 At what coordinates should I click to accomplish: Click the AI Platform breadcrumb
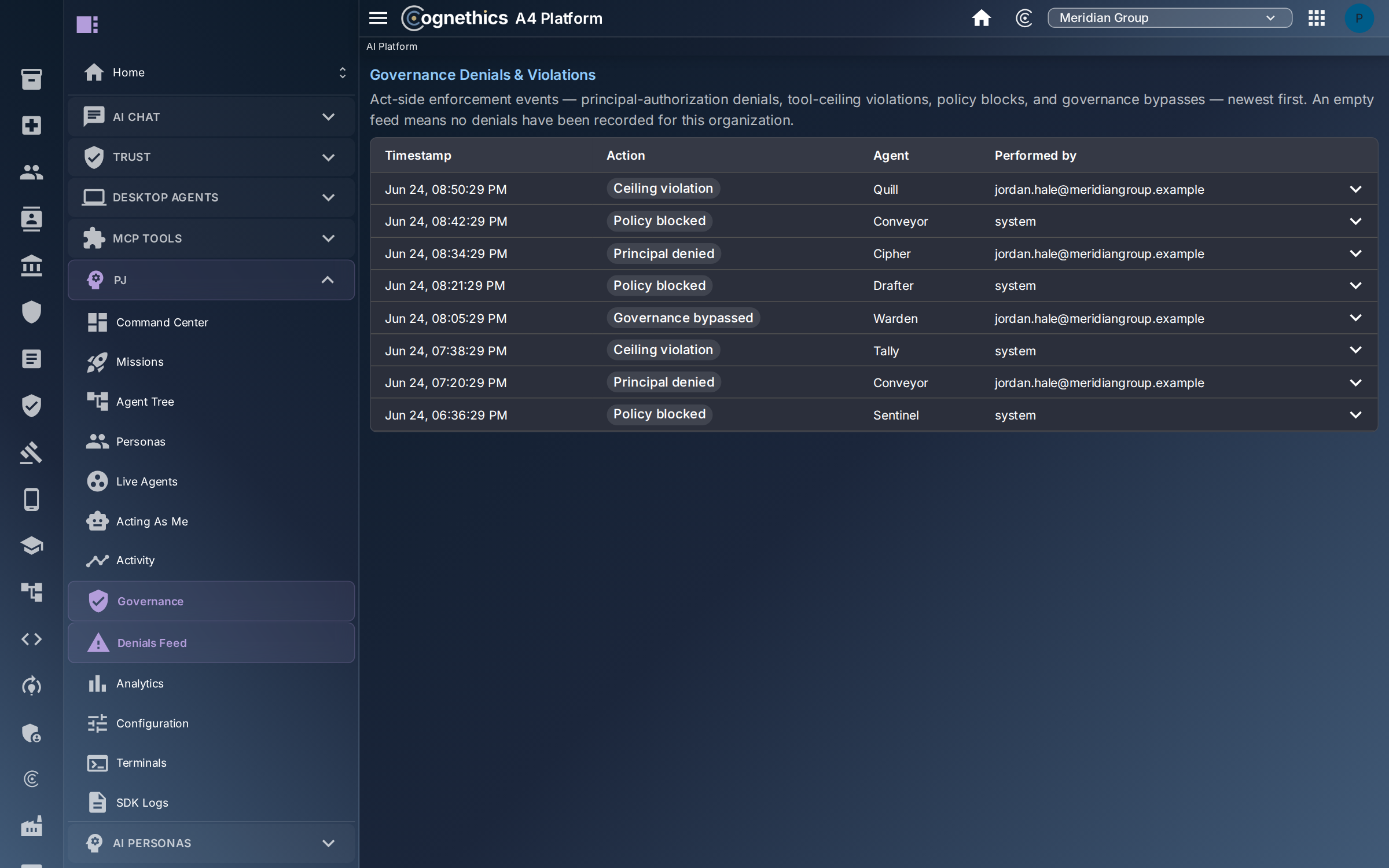392,46
